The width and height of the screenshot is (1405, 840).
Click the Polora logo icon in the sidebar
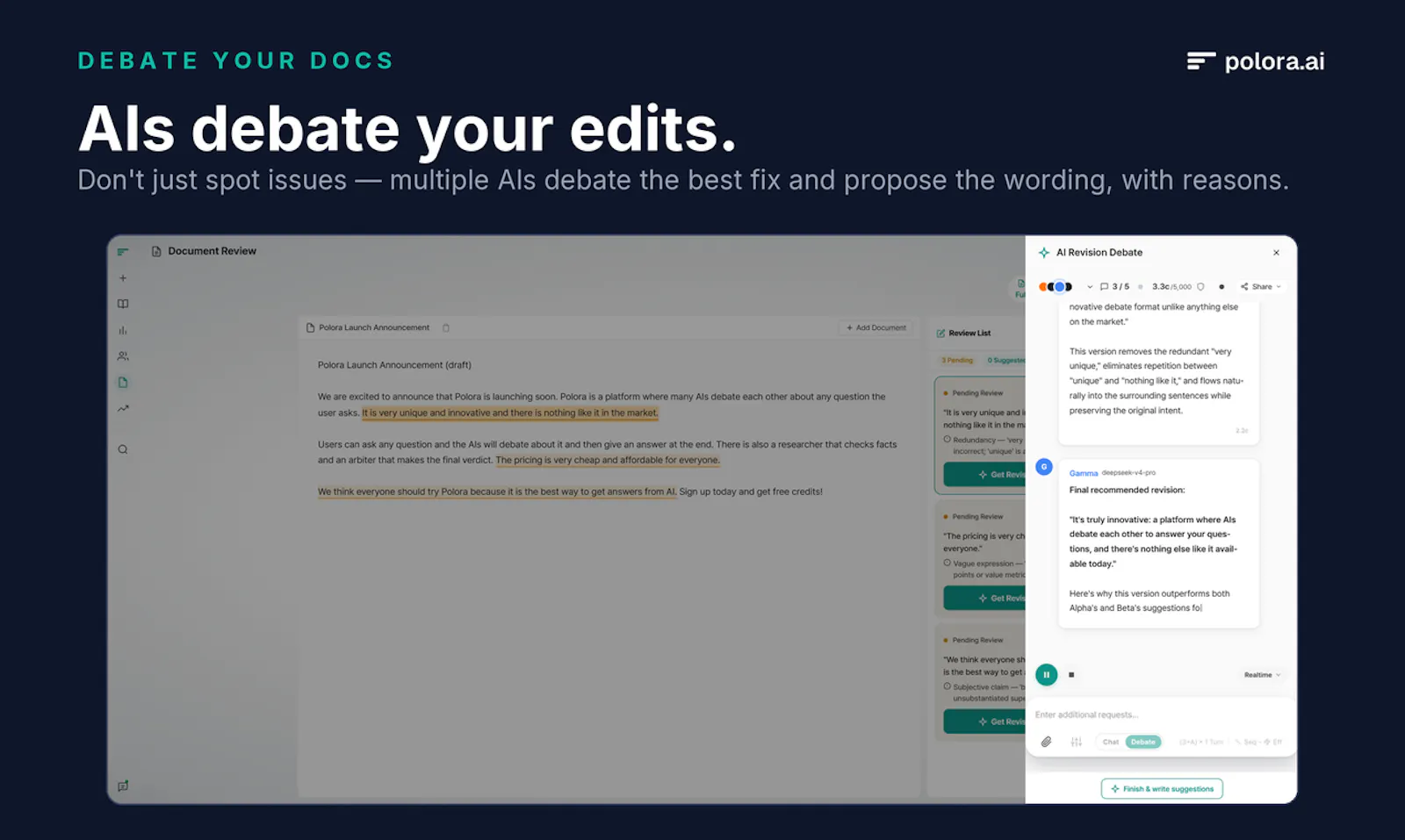point(123,252)
